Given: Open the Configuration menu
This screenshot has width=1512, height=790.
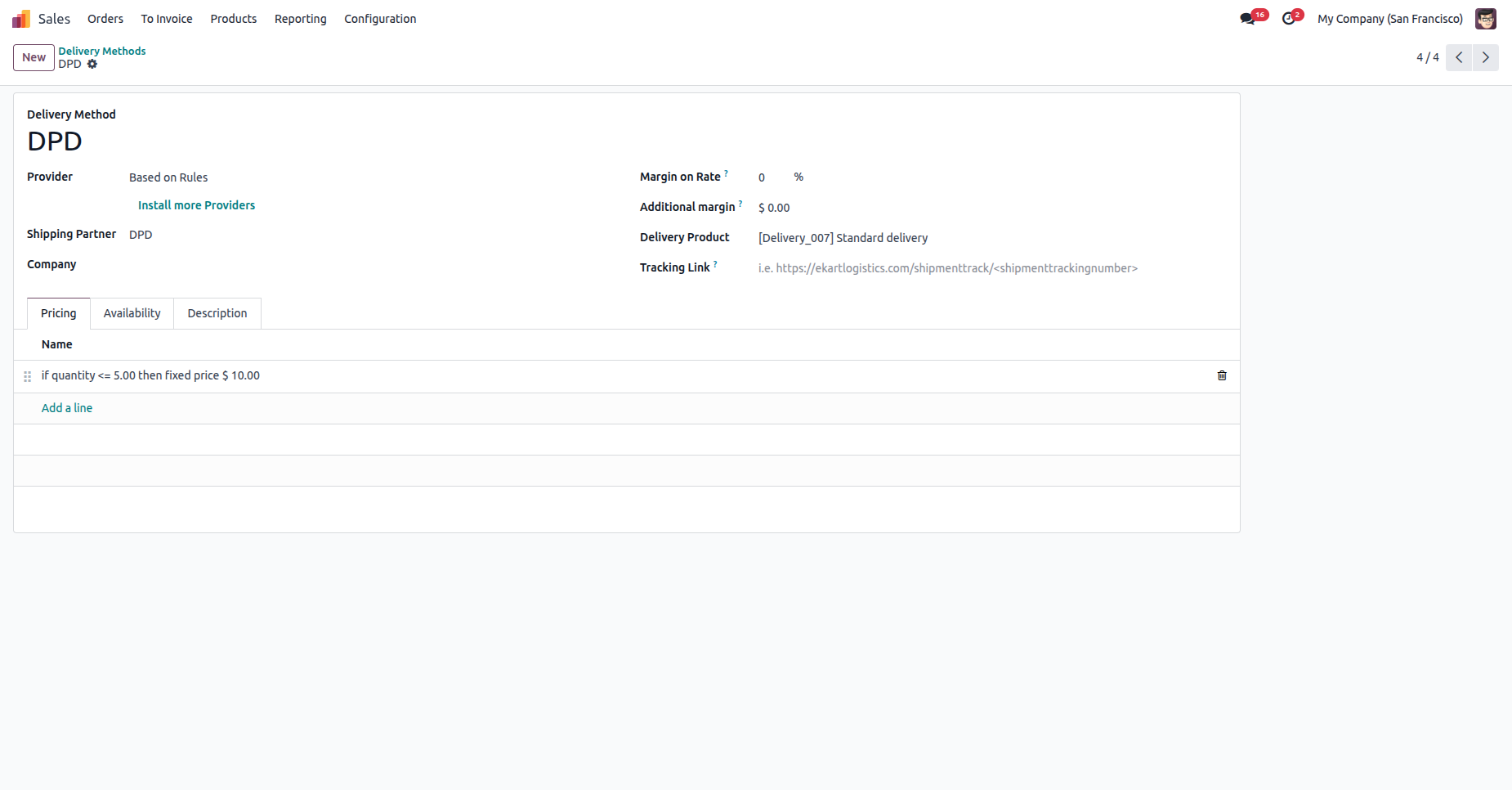Looking at the screenshot, I should click(x=380, y=19).
